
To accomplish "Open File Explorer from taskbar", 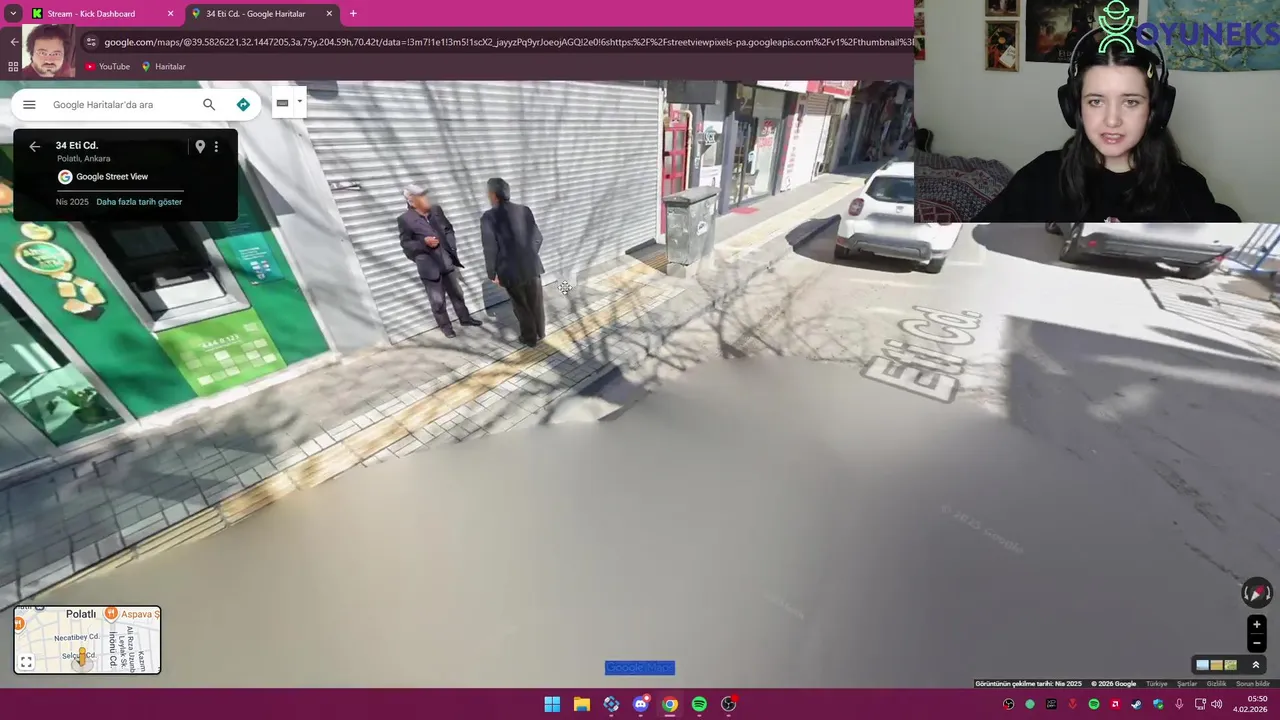I will click(581, 704).
